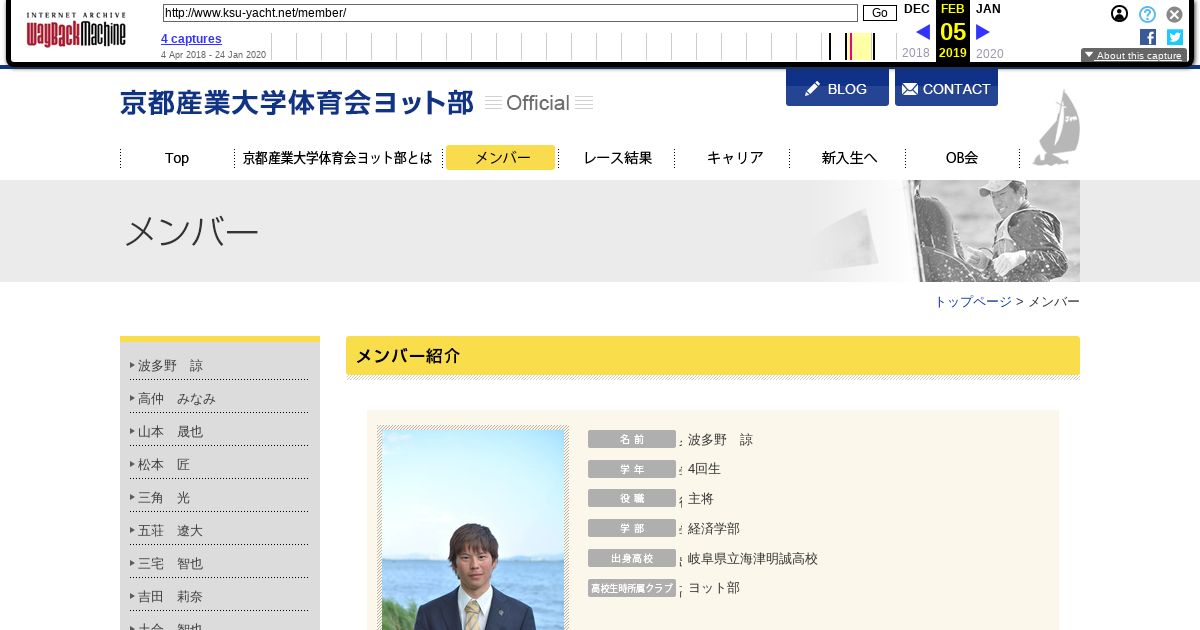Click the Wayback help question mark icon
This screenshot has width=1200, height=630.
(1147, 14)
